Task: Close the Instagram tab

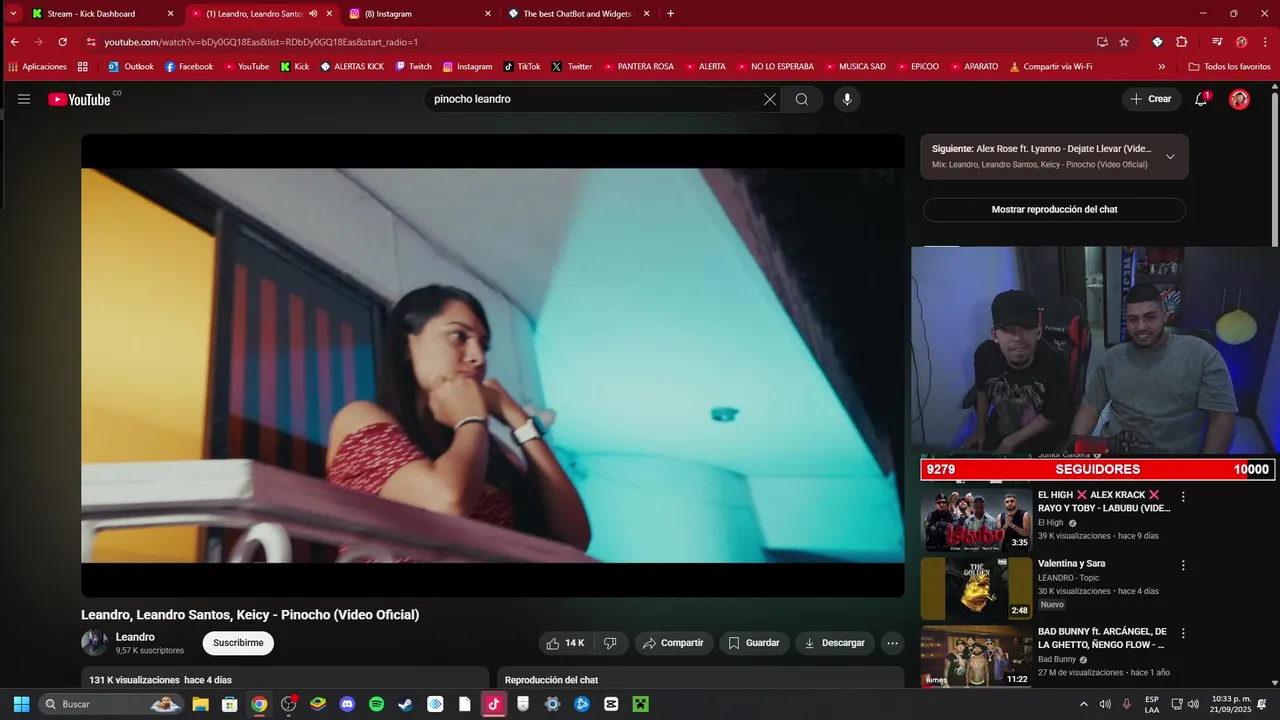Action: [488, 14]
